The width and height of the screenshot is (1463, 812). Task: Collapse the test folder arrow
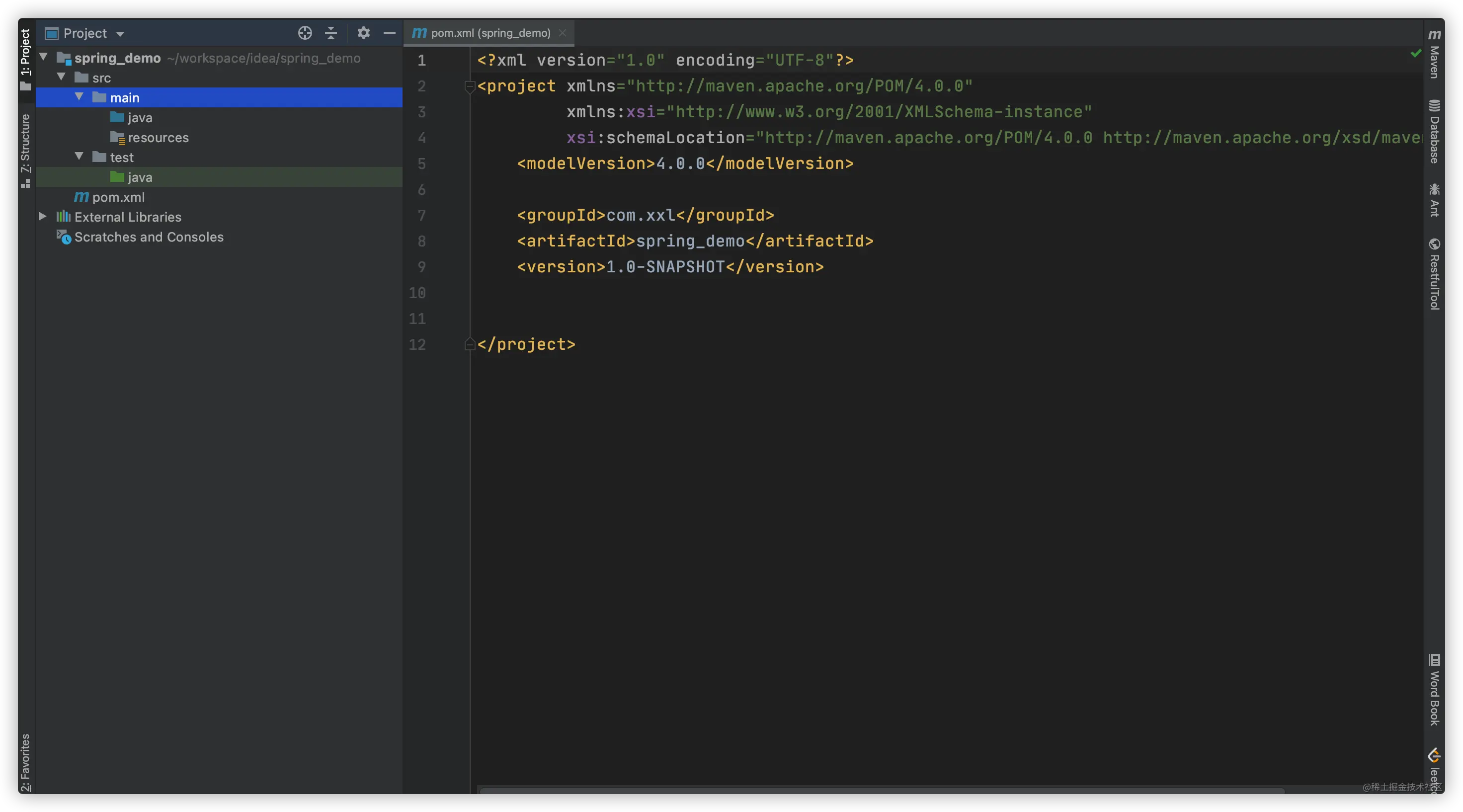(x=79, y=156)
